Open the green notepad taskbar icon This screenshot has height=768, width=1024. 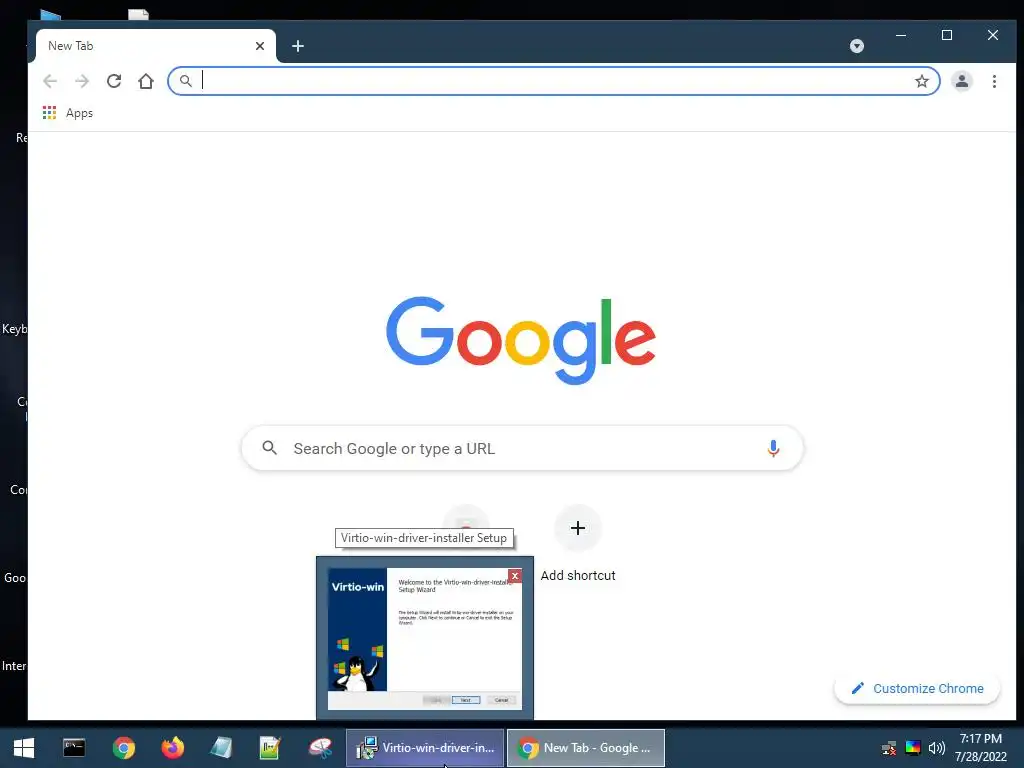pos(270,748)
